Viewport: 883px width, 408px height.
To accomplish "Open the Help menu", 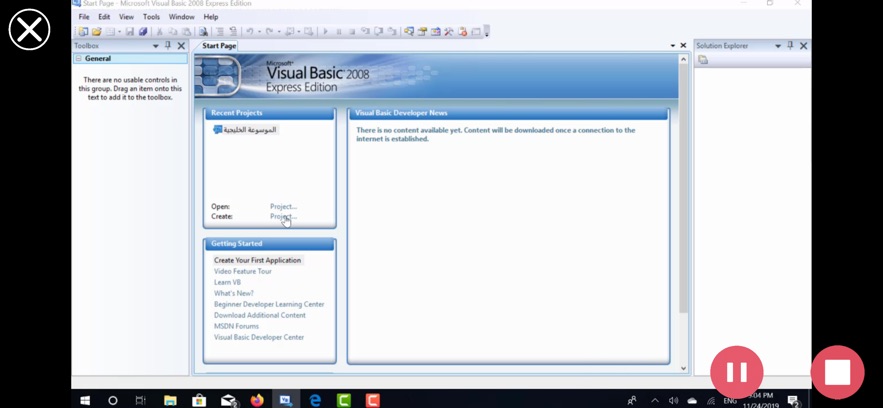I will click(211, 17).
